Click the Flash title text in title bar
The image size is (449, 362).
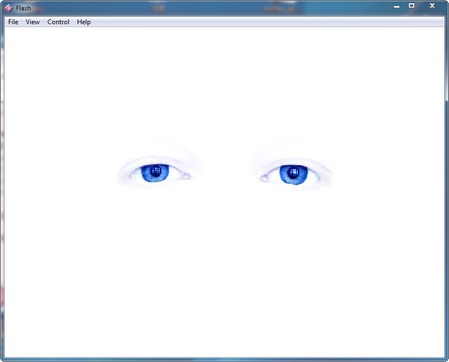pos(23,8)
